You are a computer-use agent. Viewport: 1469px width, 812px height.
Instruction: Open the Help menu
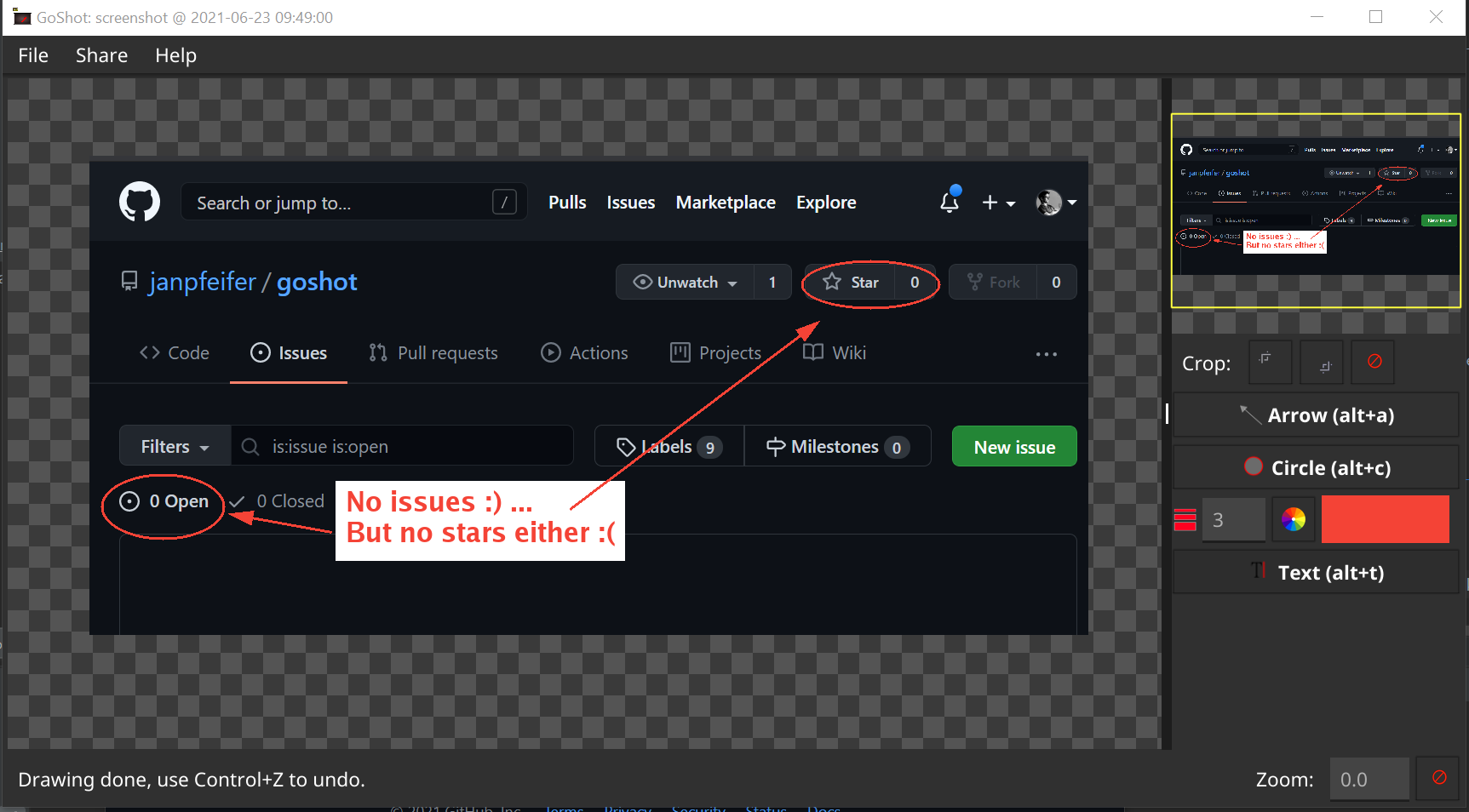(x=175, y=55)
